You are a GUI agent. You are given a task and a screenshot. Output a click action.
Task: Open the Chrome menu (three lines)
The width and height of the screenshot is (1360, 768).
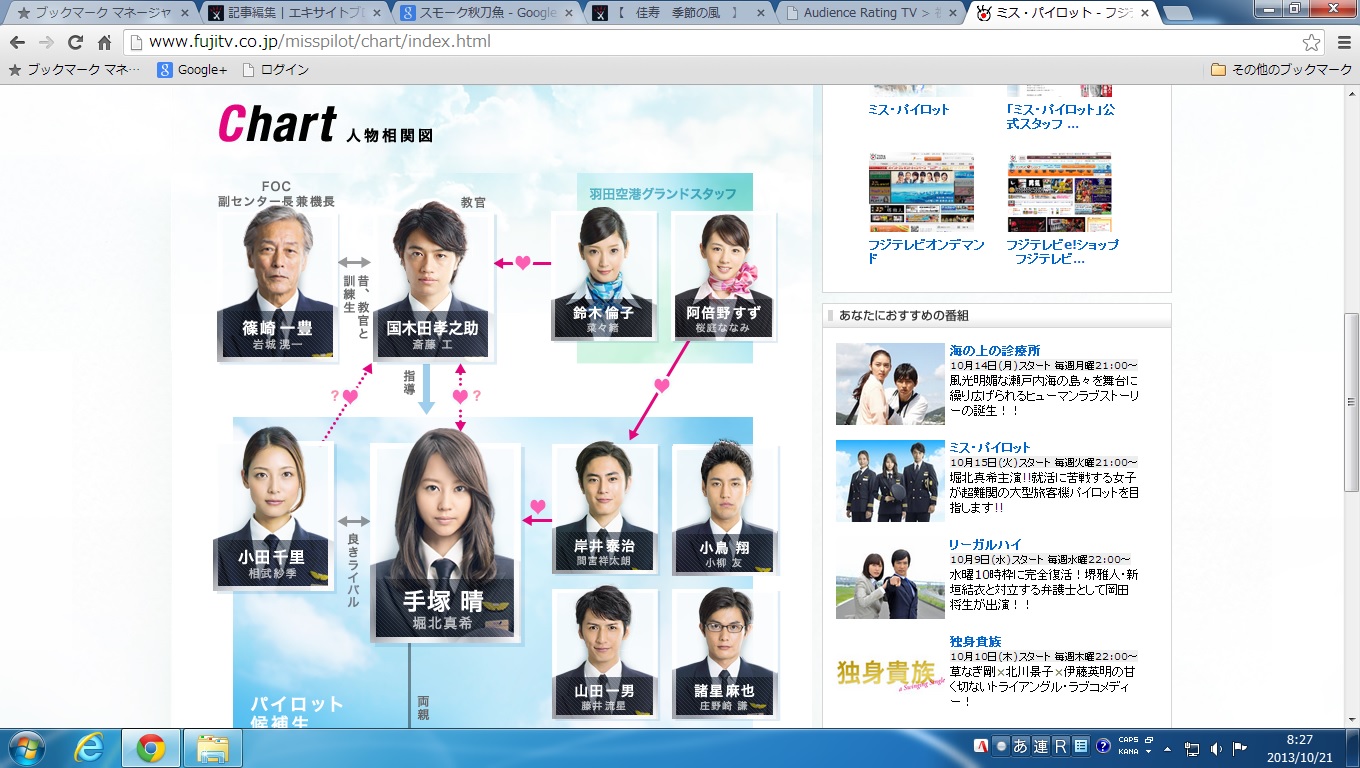[1344, 43]
